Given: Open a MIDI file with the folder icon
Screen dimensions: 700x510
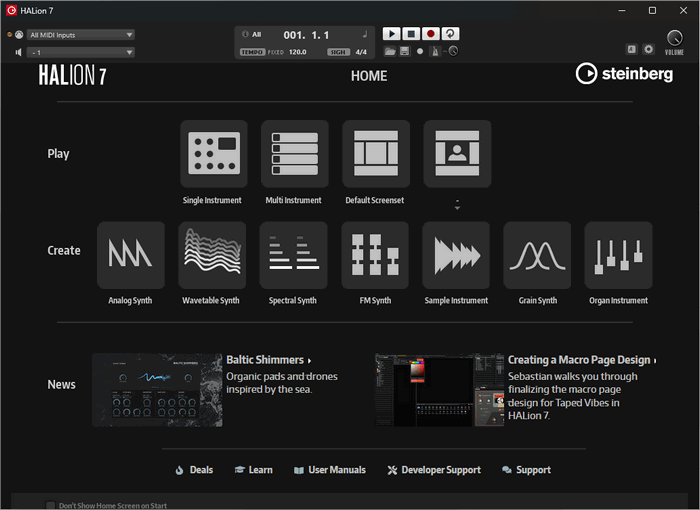Looking at the screenshot, I should click(390, 51).
